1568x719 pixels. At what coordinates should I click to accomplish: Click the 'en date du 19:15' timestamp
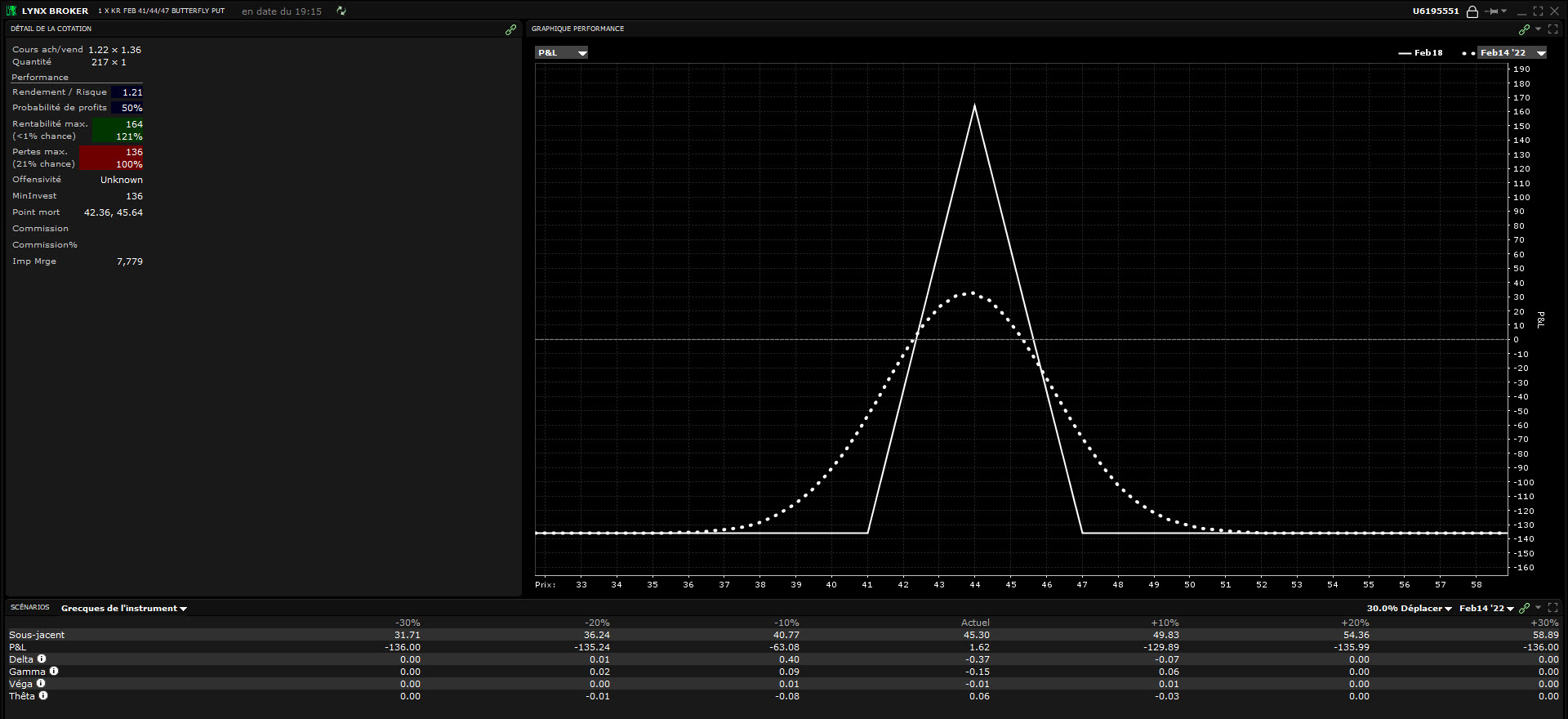(x=282, y=11)
